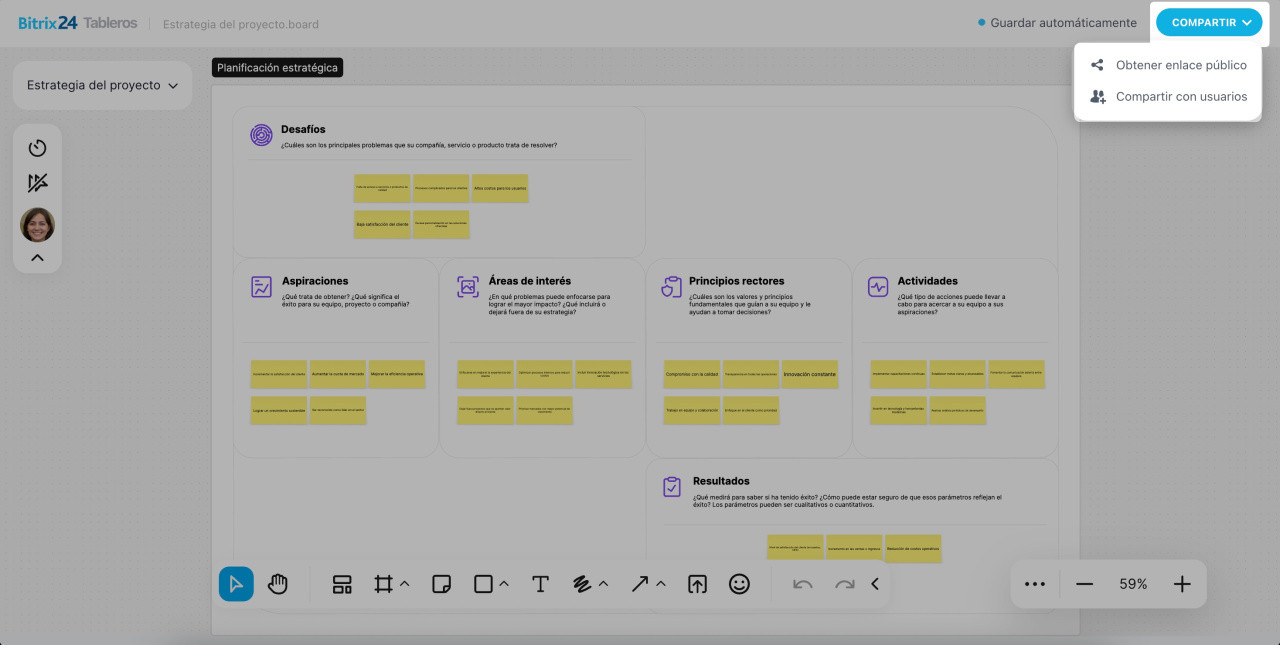1280x645 pixels.
Task: Click the COMPARTIR button
Action: (x=1209, y=22)
